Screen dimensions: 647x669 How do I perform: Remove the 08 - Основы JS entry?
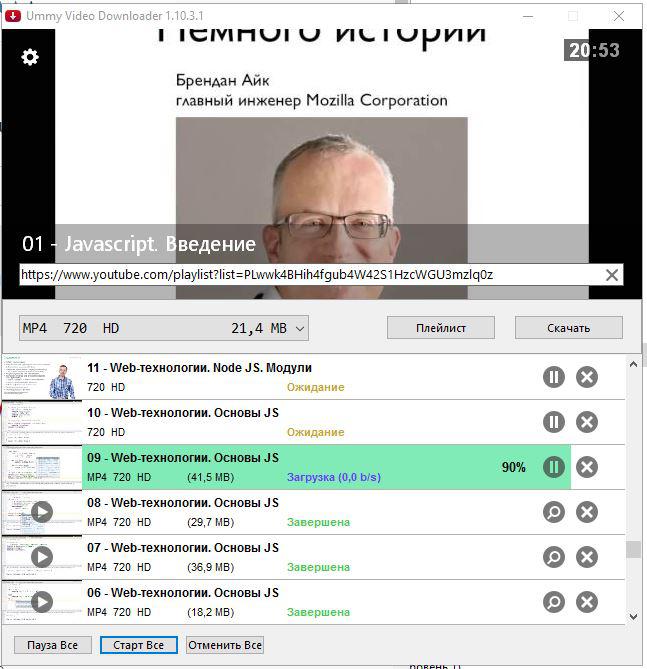[587, 512]
